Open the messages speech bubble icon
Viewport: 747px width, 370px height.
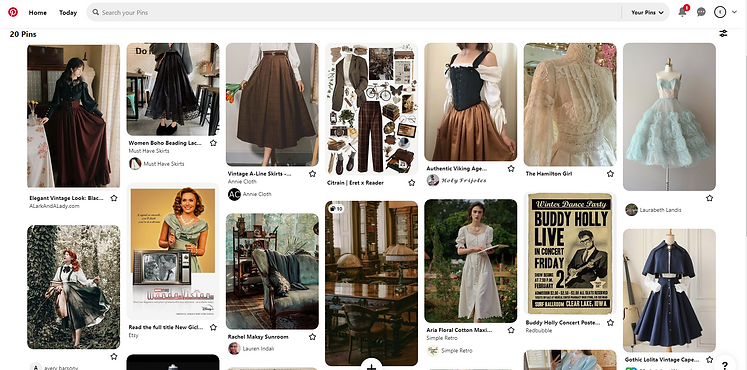(701, 12)
